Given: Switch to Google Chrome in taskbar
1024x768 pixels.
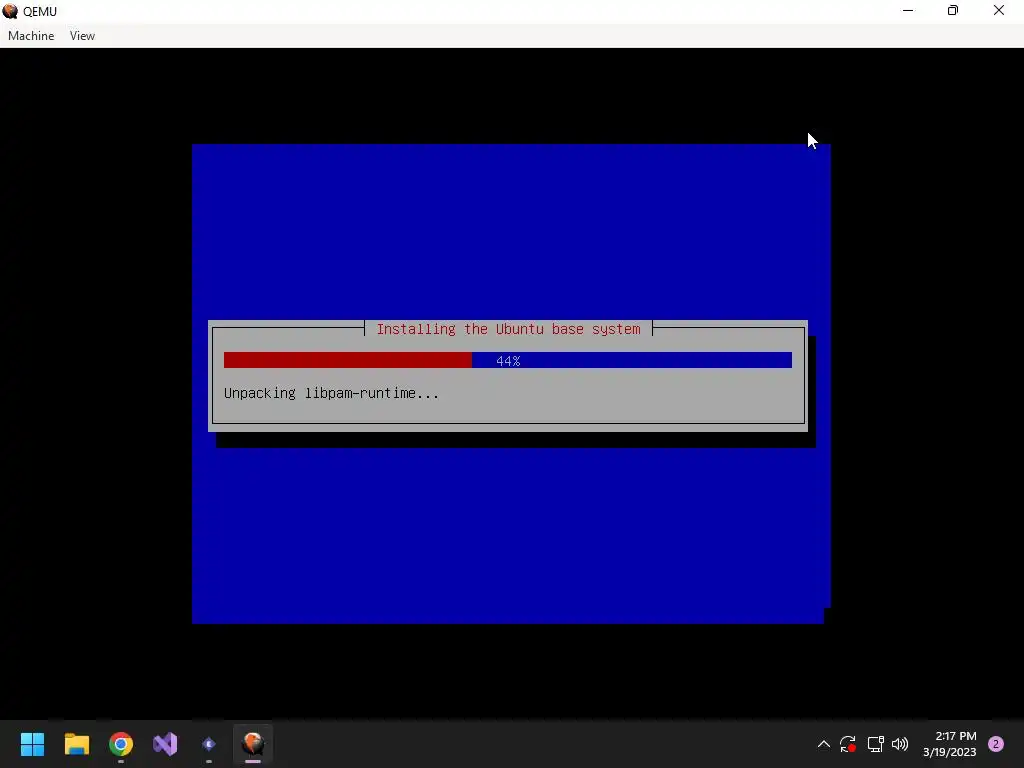Looking at the screenshot, I should [x=121, y=744].
